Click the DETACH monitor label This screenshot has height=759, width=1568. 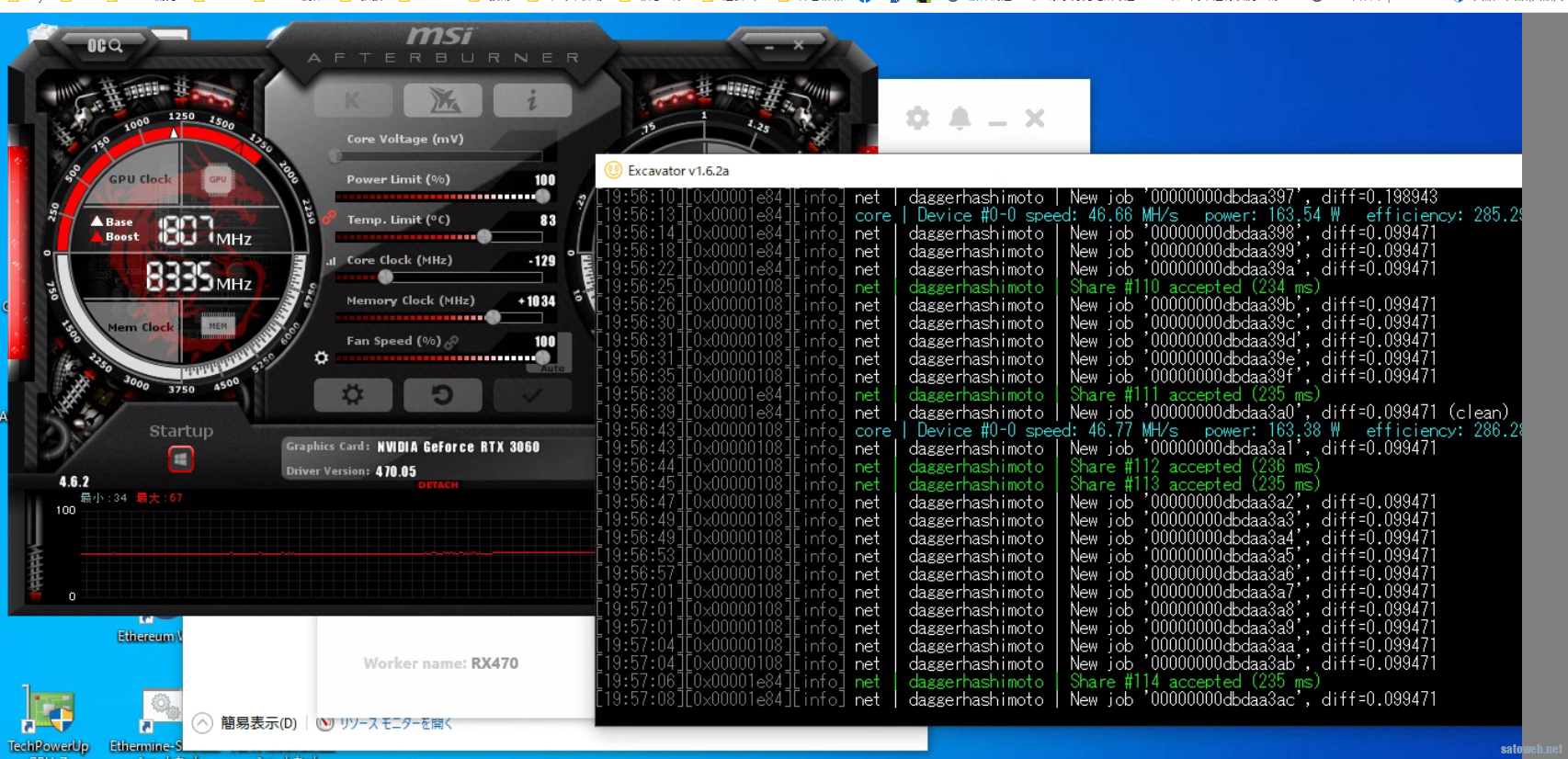pyautogui.click(x=438, y=485)
